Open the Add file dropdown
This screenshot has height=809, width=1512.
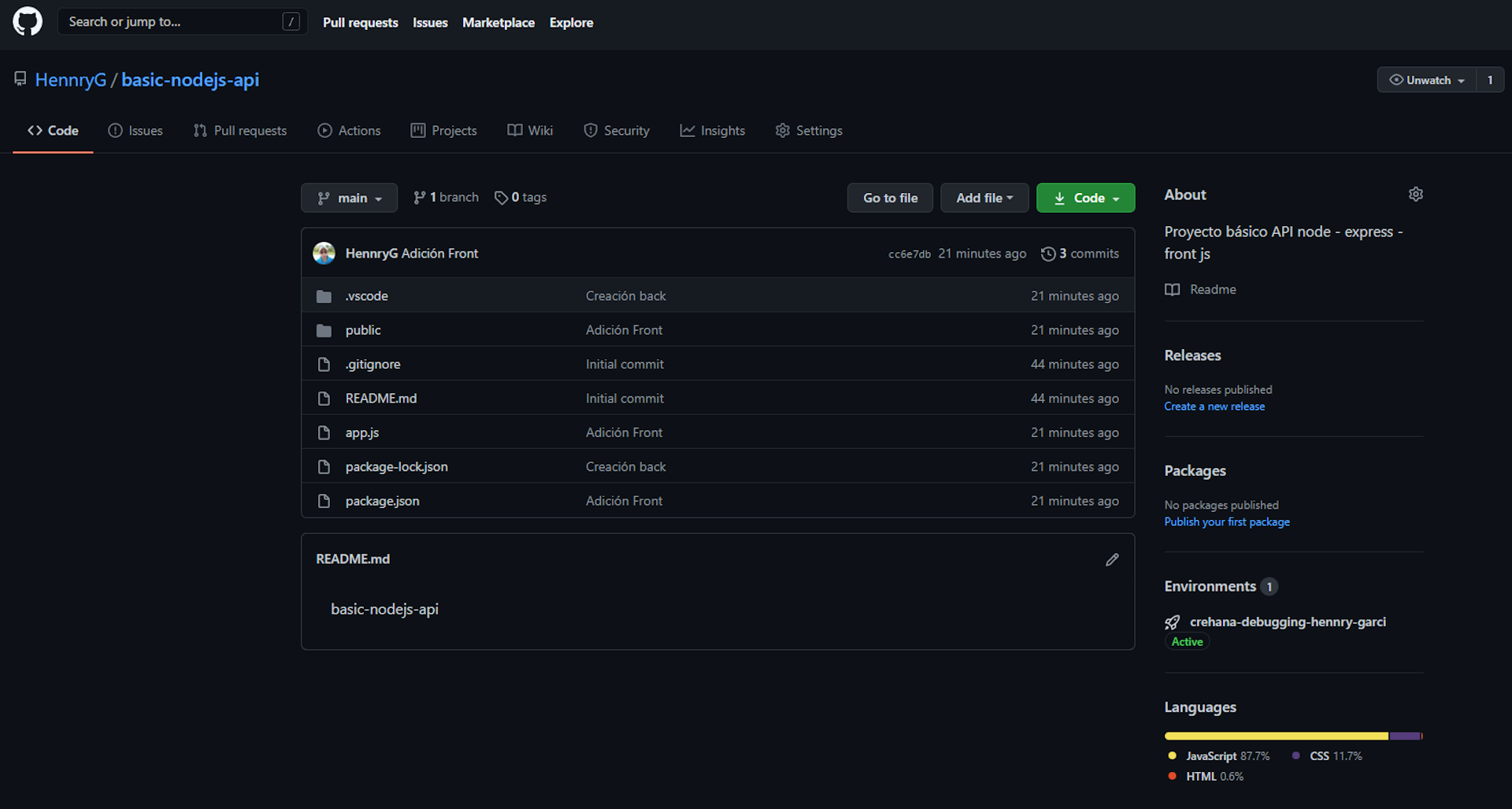[x=984, y=198]
